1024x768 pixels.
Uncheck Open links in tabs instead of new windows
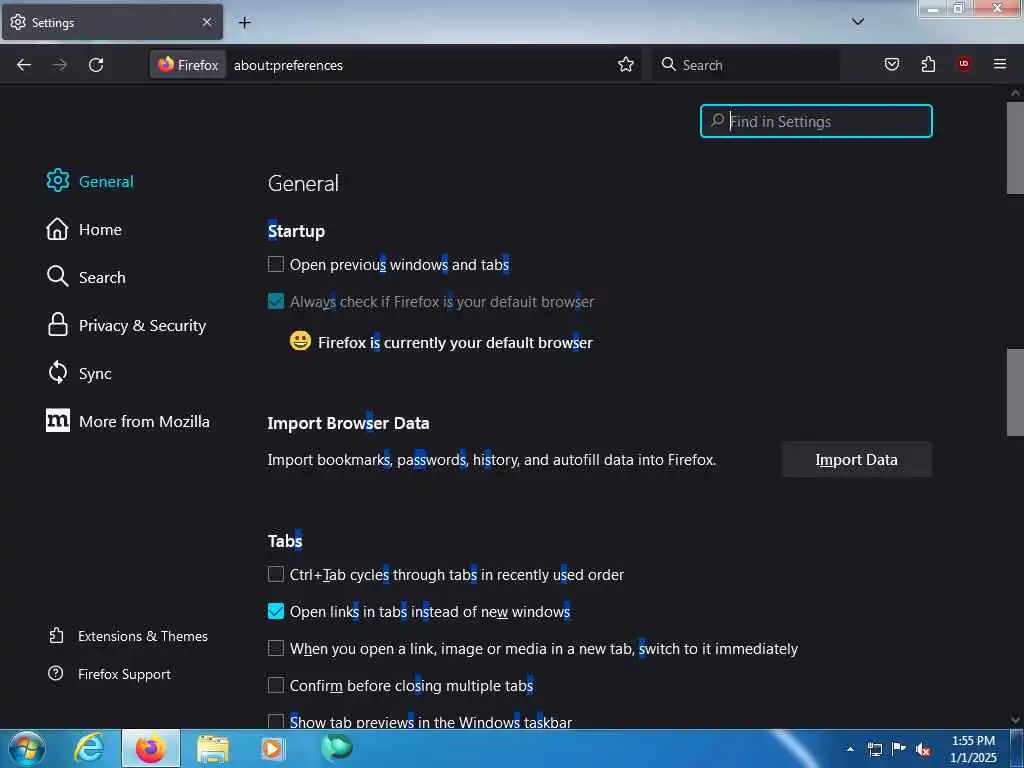(x=276, y=611)
